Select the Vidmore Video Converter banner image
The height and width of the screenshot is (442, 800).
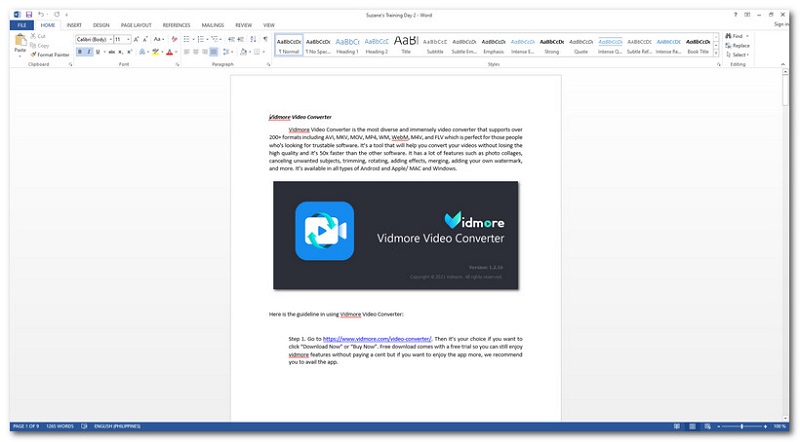(396, 235)
